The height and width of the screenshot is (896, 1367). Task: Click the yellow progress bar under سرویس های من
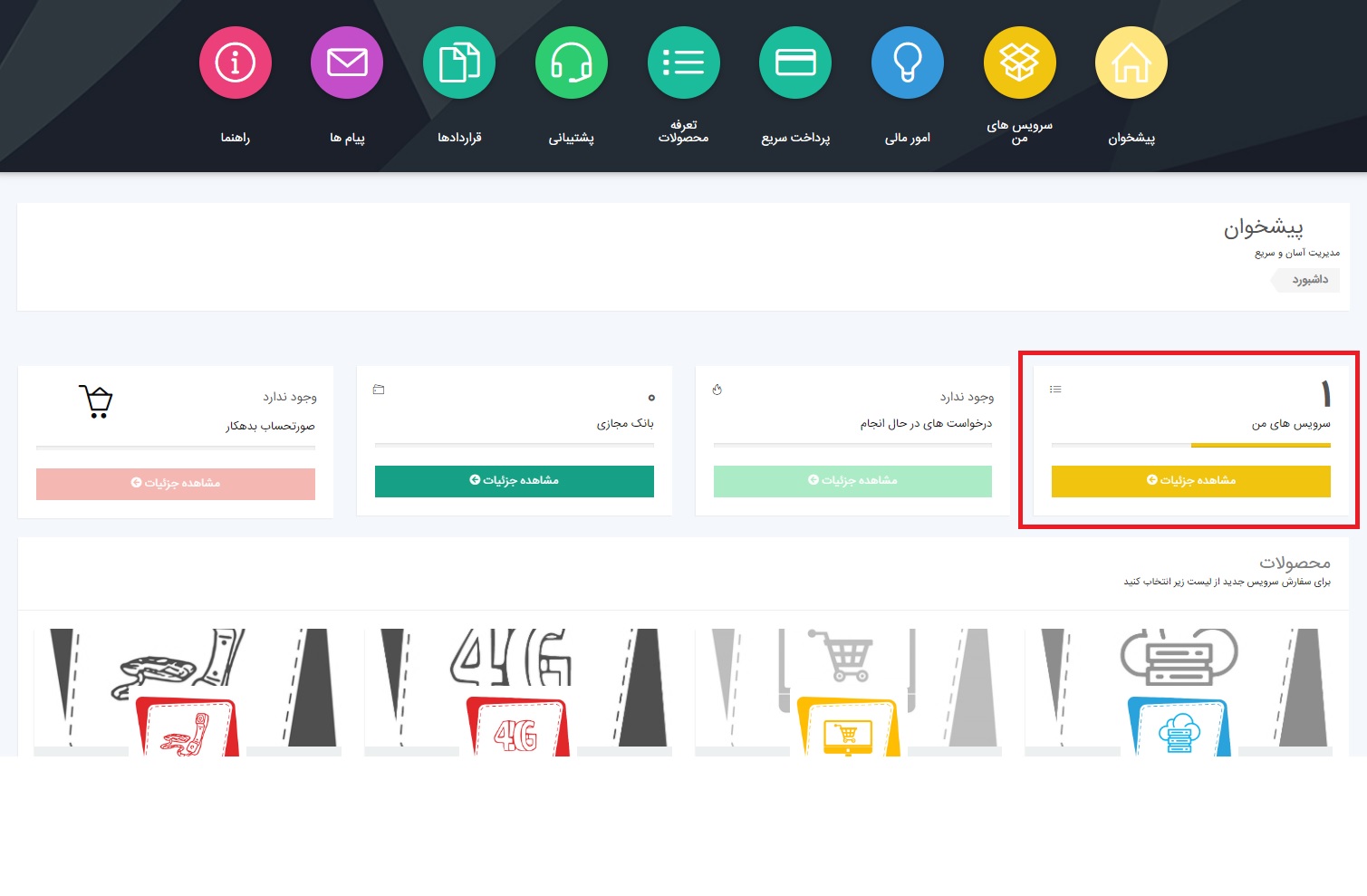click(1260, 445)
